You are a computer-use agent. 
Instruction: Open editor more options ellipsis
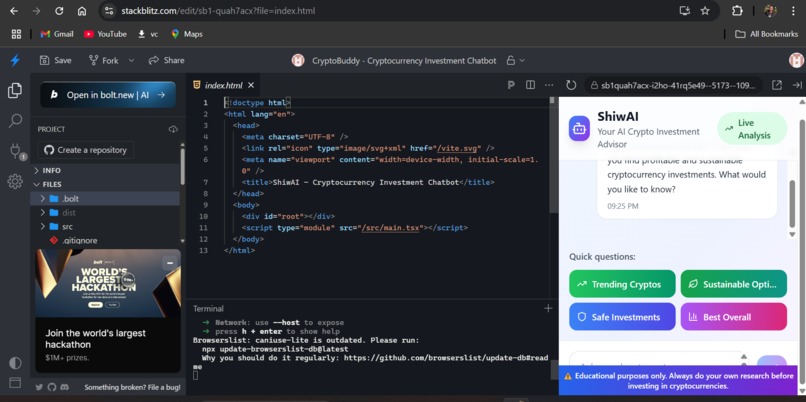coord(549,85)
